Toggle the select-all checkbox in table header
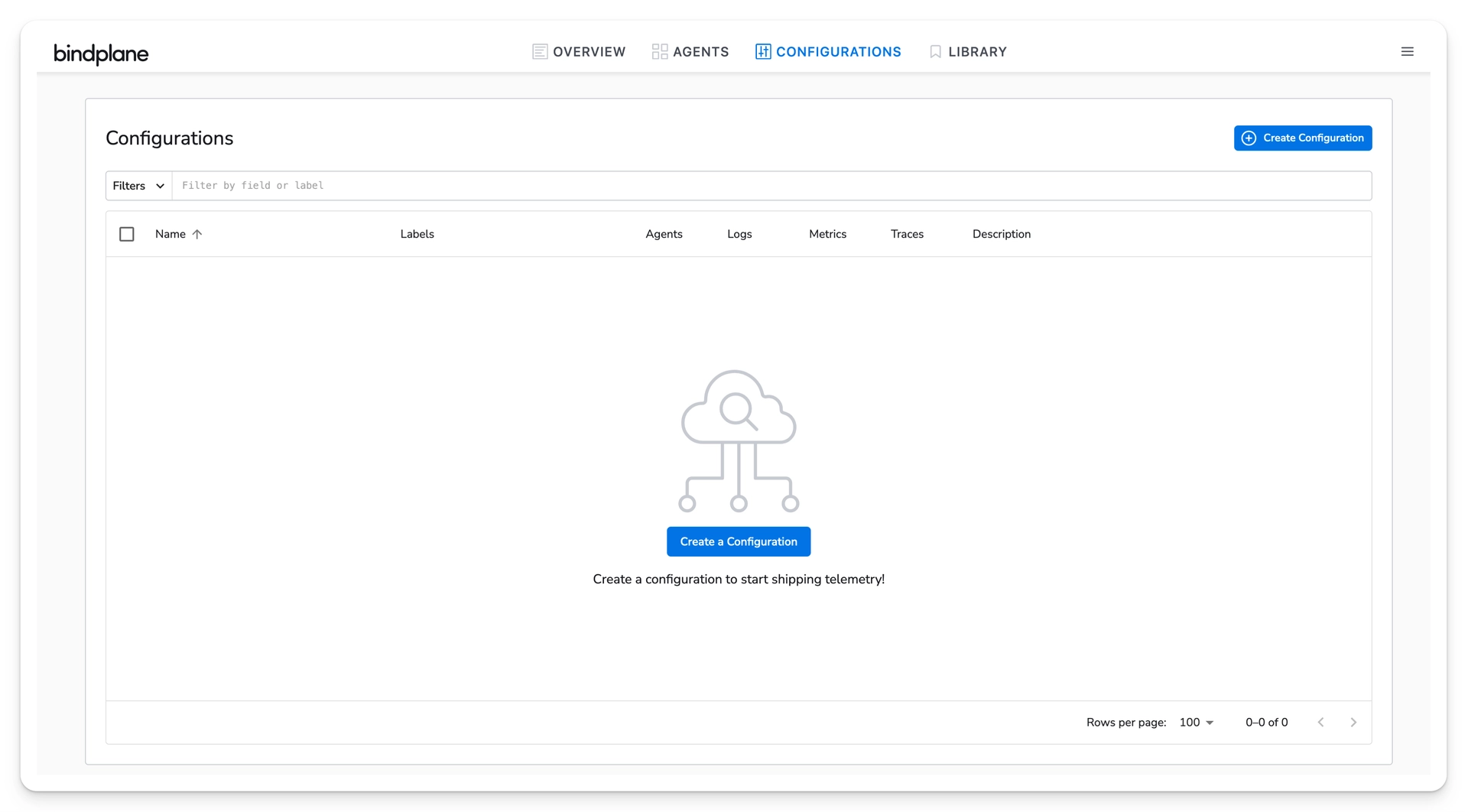 pyautogui.click(x=127, y=234)
